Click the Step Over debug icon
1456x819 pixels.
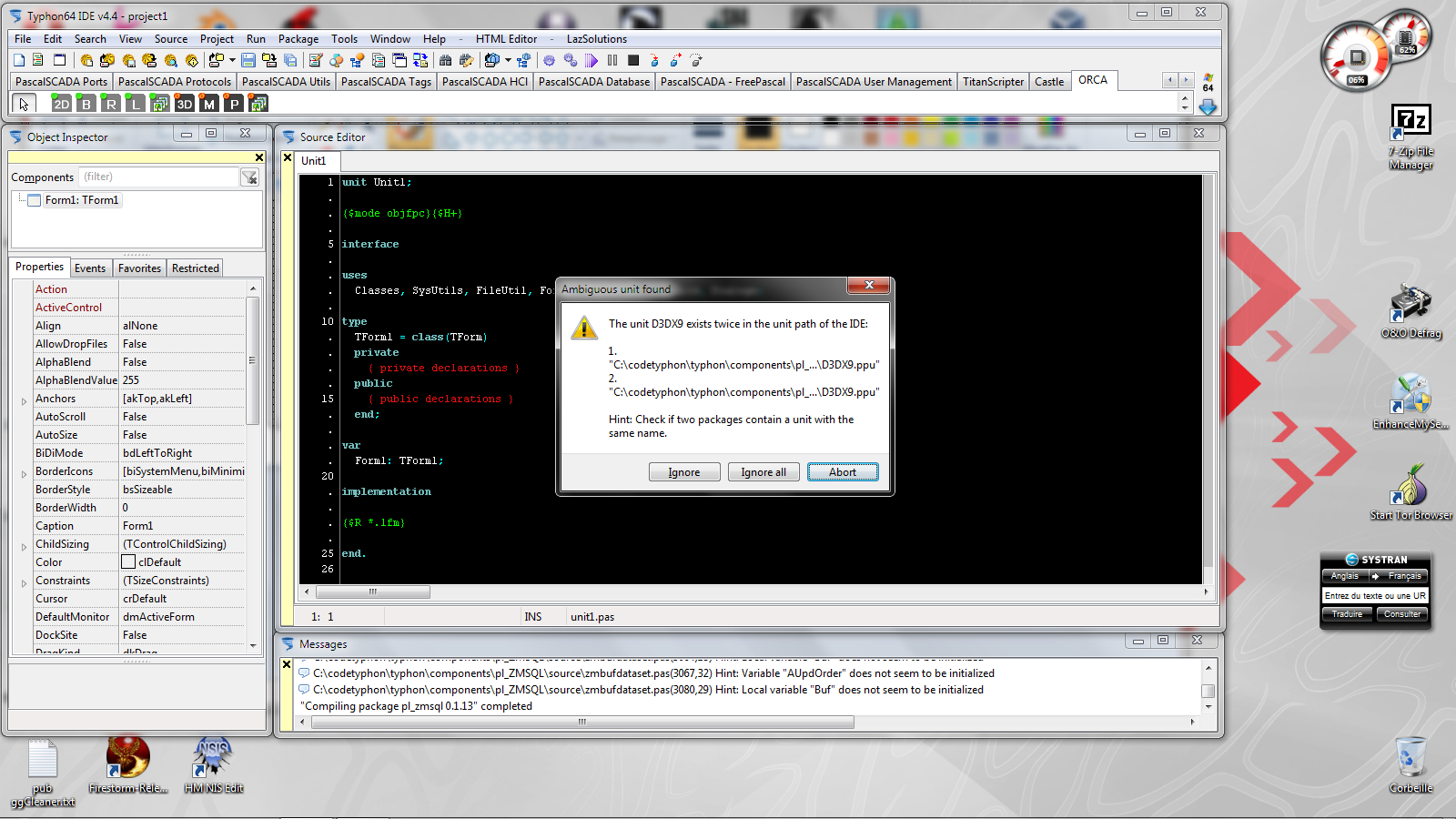click(675, 60)
